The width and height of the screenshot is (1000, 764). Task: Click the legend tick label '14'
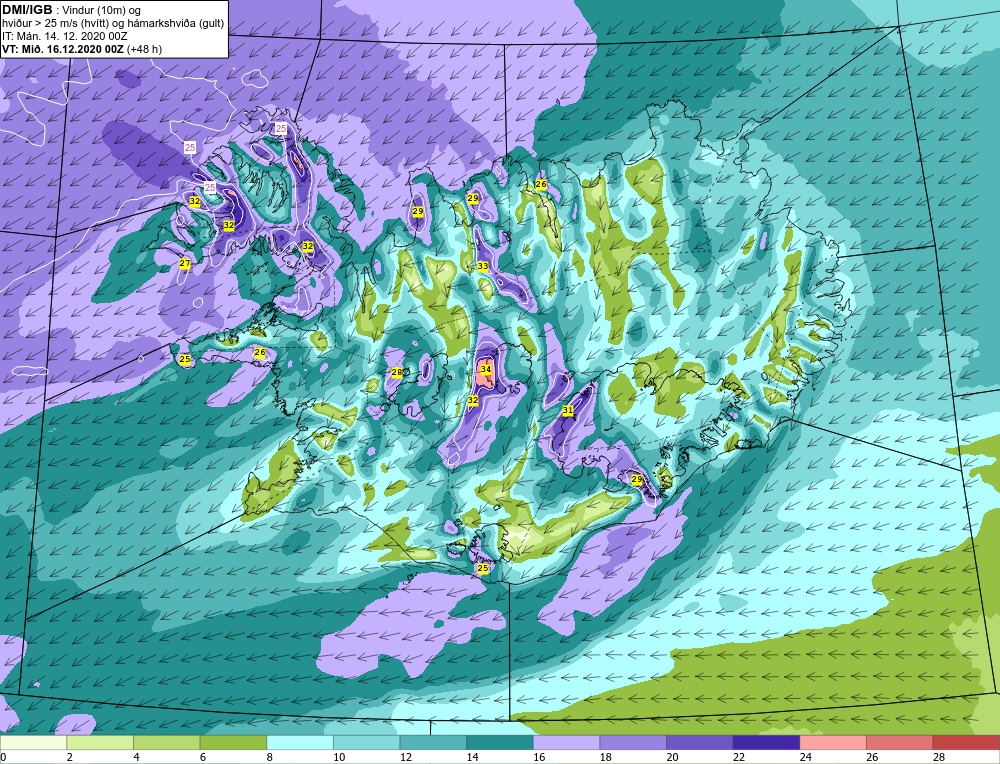click(473, 757)
